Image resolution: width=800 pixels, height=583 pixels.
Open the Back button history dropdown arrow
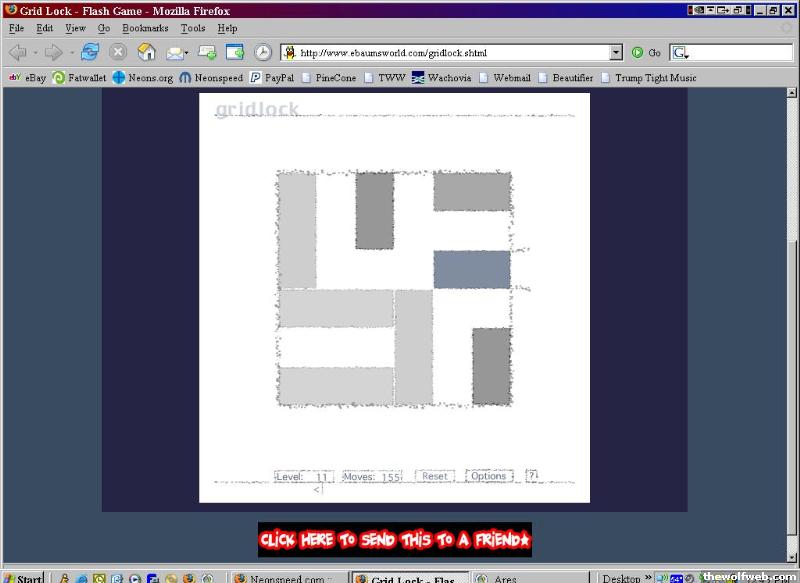click(35, 52)
